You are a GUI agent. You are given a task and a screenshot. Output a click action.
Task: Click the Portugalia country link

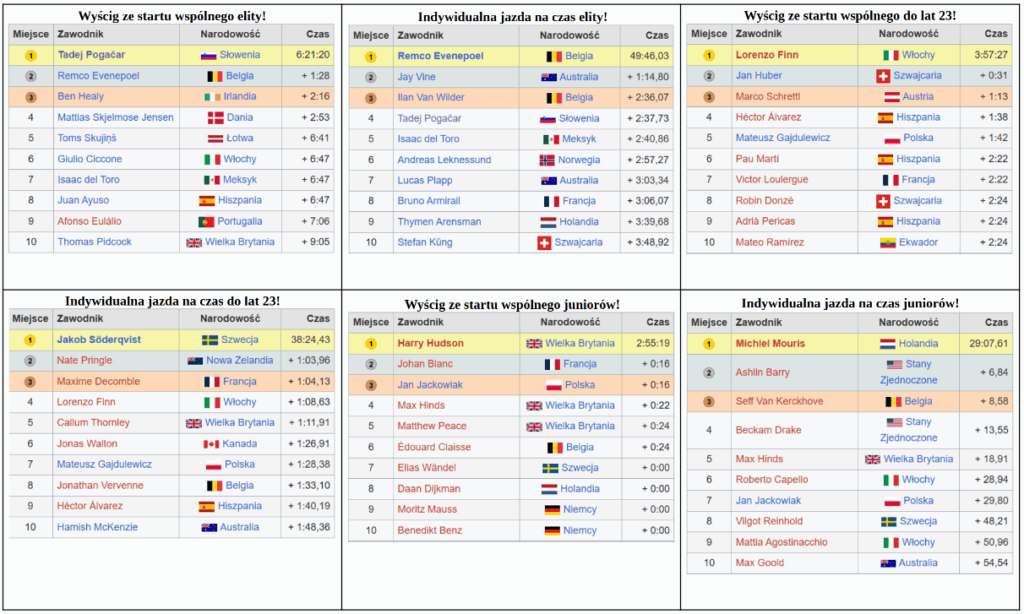pos(240,222)
